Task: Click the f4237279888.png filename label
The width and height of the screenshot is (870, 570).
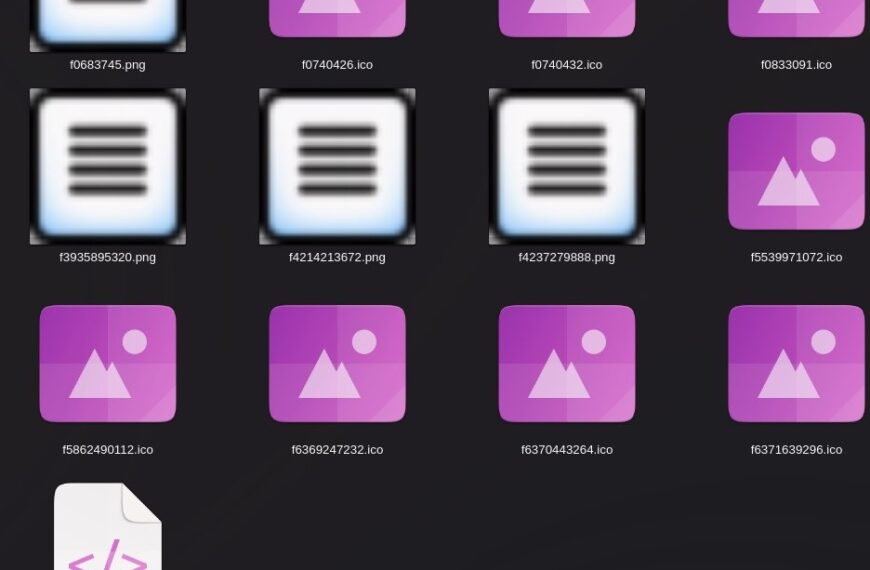Action: 566,257
